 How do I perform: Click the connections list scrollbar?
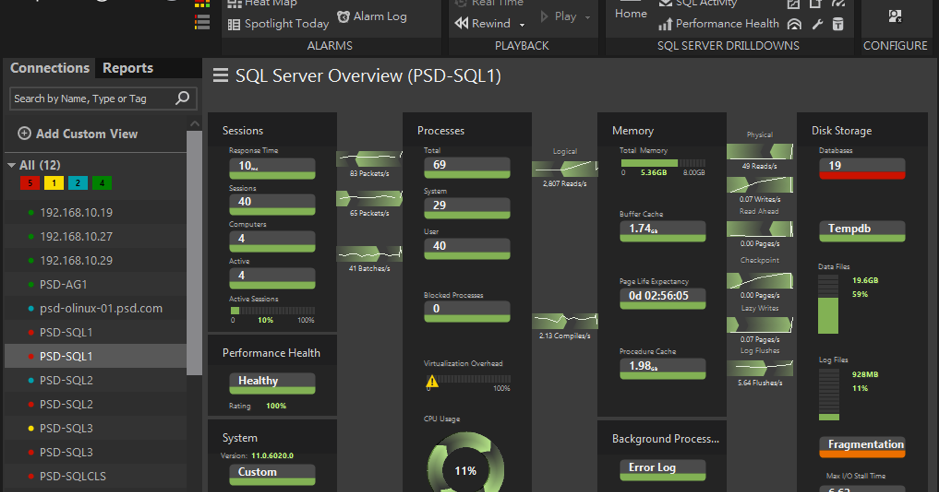click(x=194, y=253)
